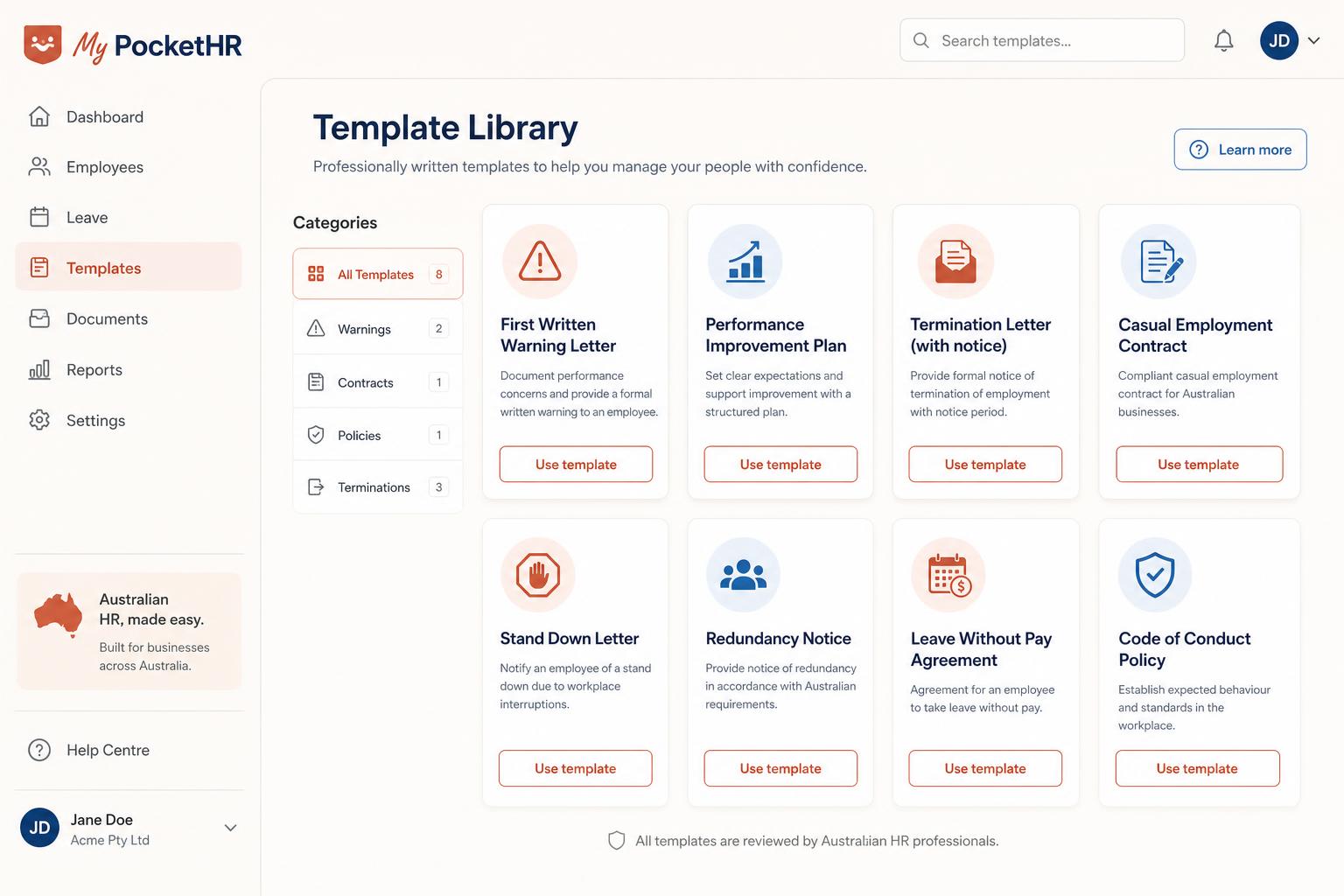Click the Settings gear icon
The height and width of the screenshot is (896, 1344).
click(39, 420)
